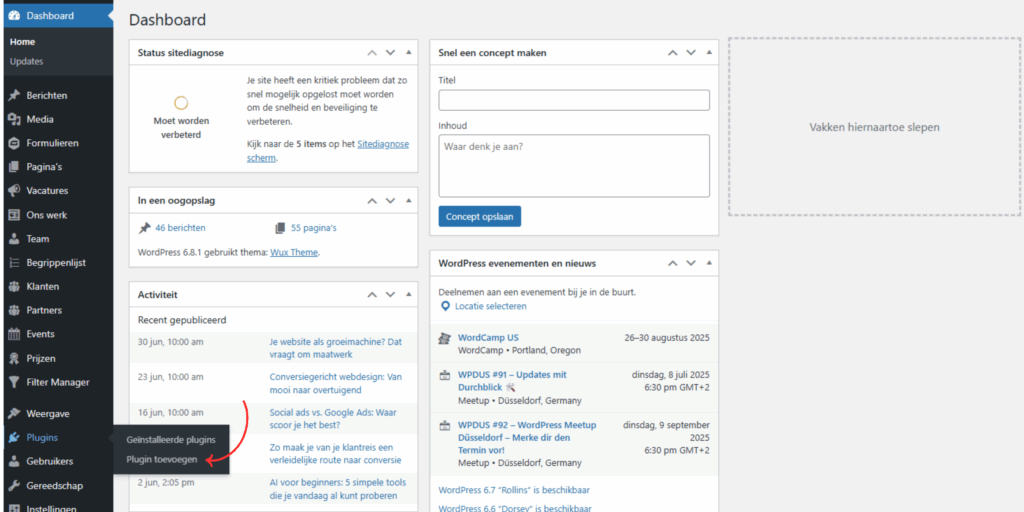Click the Begrippenlijst list icon

pos(14,263)
